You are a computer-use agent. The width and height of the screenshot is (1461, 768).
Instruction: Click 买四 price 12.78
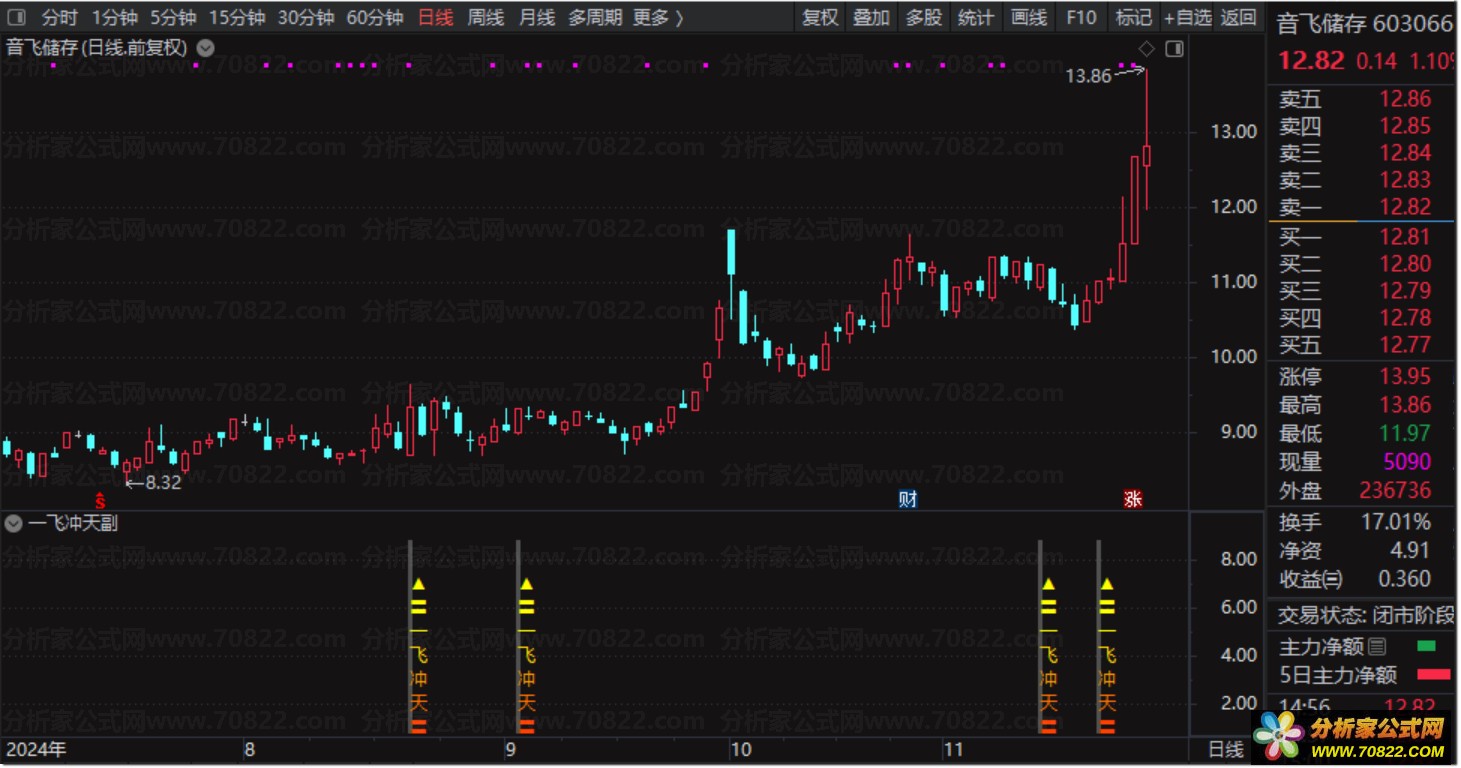[x=1405, y=318]
